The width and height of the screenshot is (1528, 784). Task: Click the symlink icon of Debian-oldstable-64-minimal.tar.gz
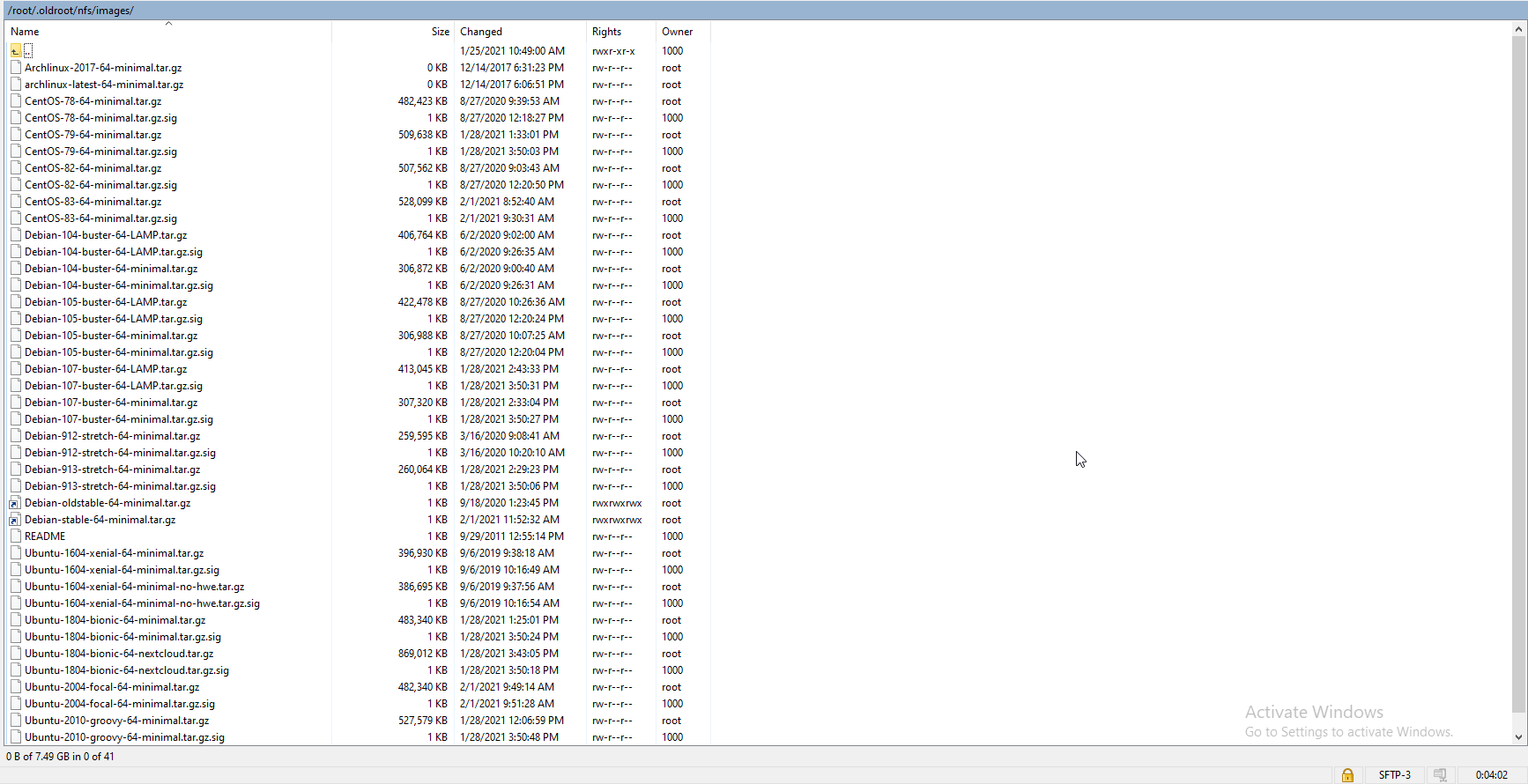pos(16,503)
